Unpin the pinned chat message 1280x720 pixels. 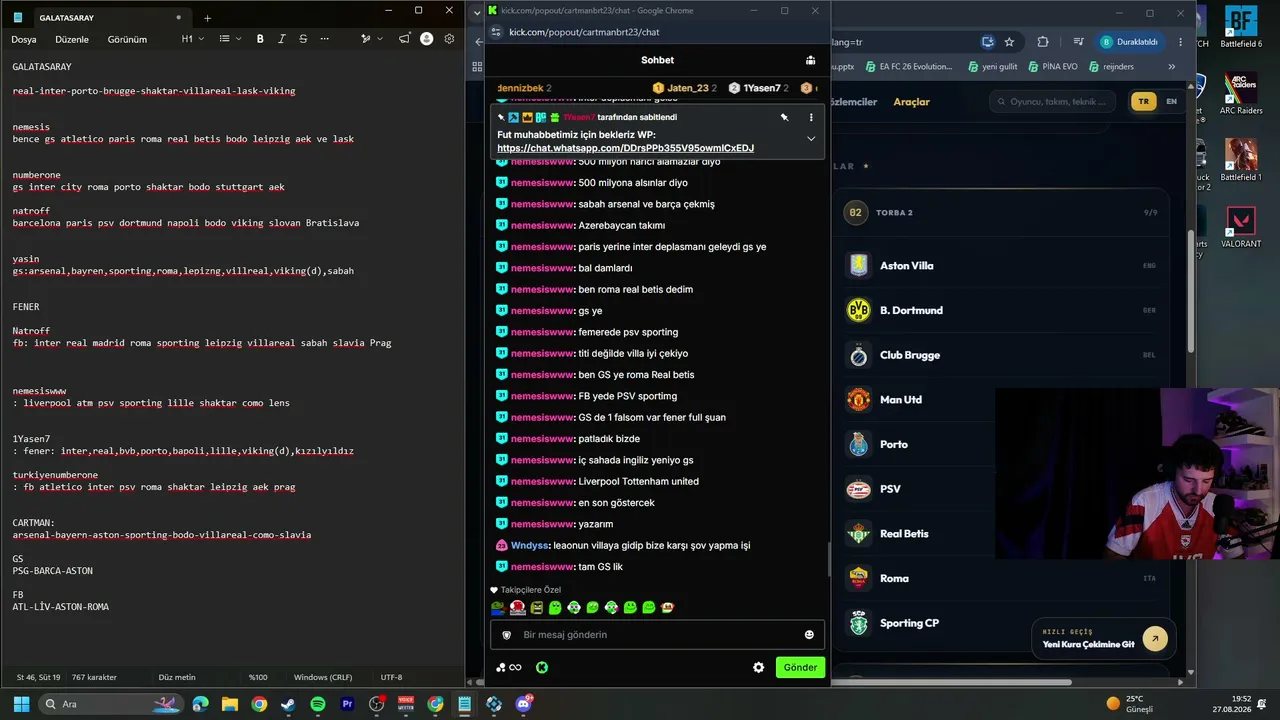(x=784, y=117)
